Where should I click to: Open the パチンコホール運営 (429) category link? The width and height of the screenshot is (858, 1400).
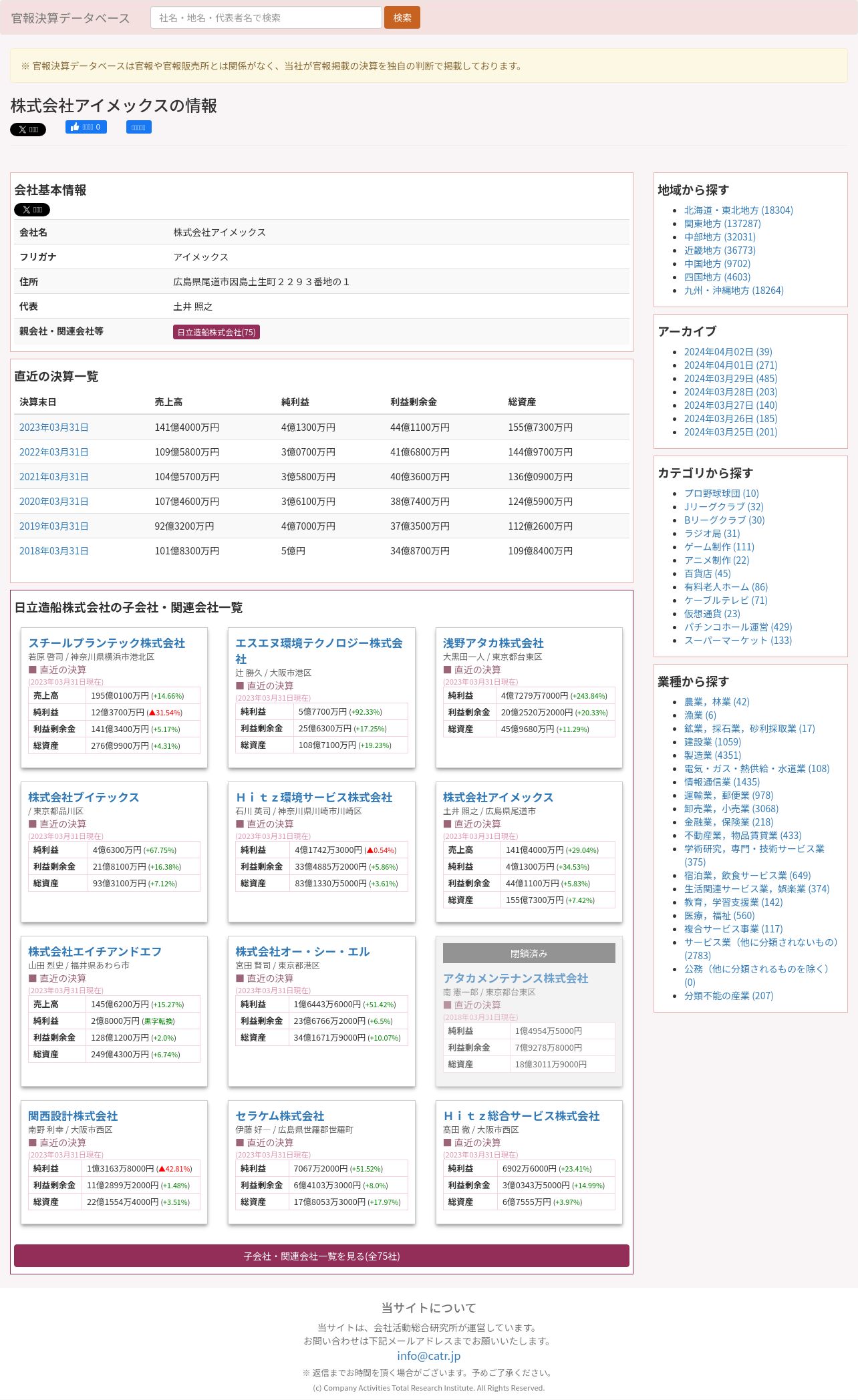point(738,627)
